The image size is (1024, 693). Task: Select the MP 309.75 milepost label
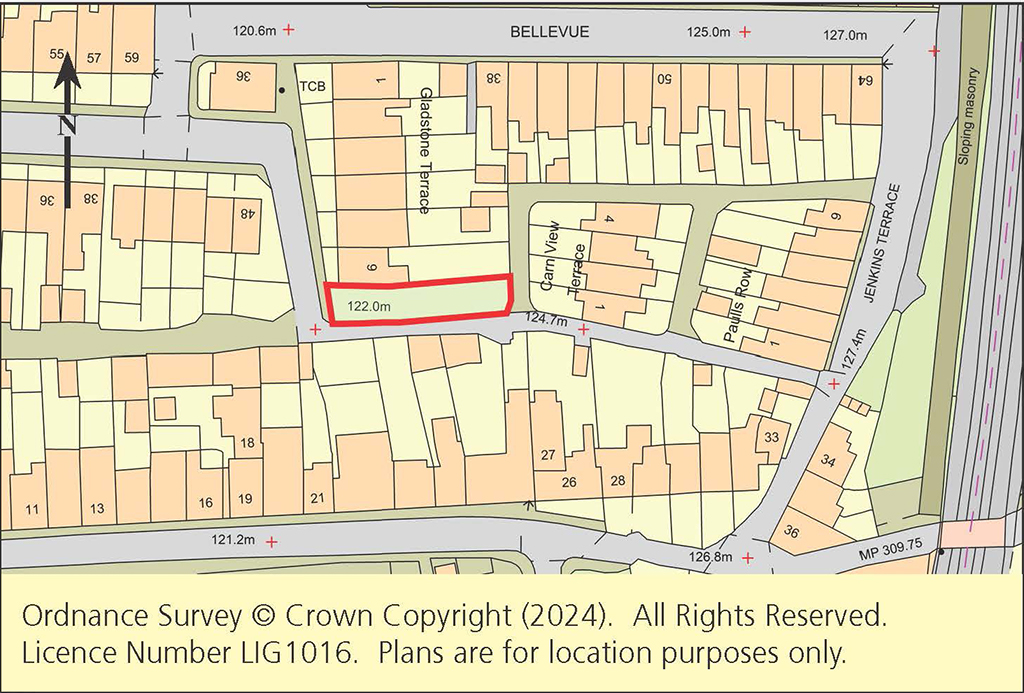(x=890, y=549)
